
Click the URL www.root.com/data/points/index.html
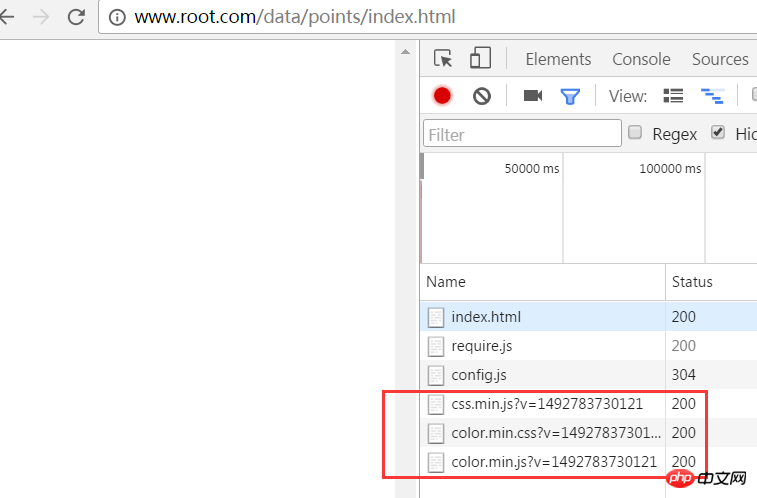pos(294,17)
